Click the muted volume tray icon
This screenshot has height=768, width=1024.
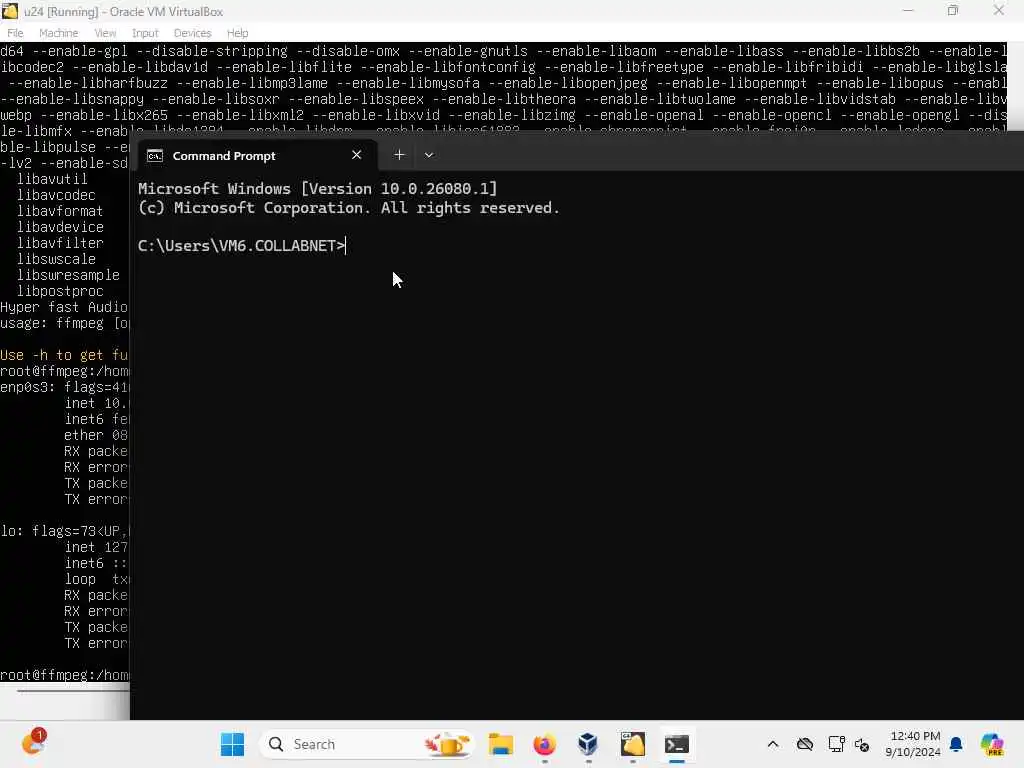pos(861,744)
